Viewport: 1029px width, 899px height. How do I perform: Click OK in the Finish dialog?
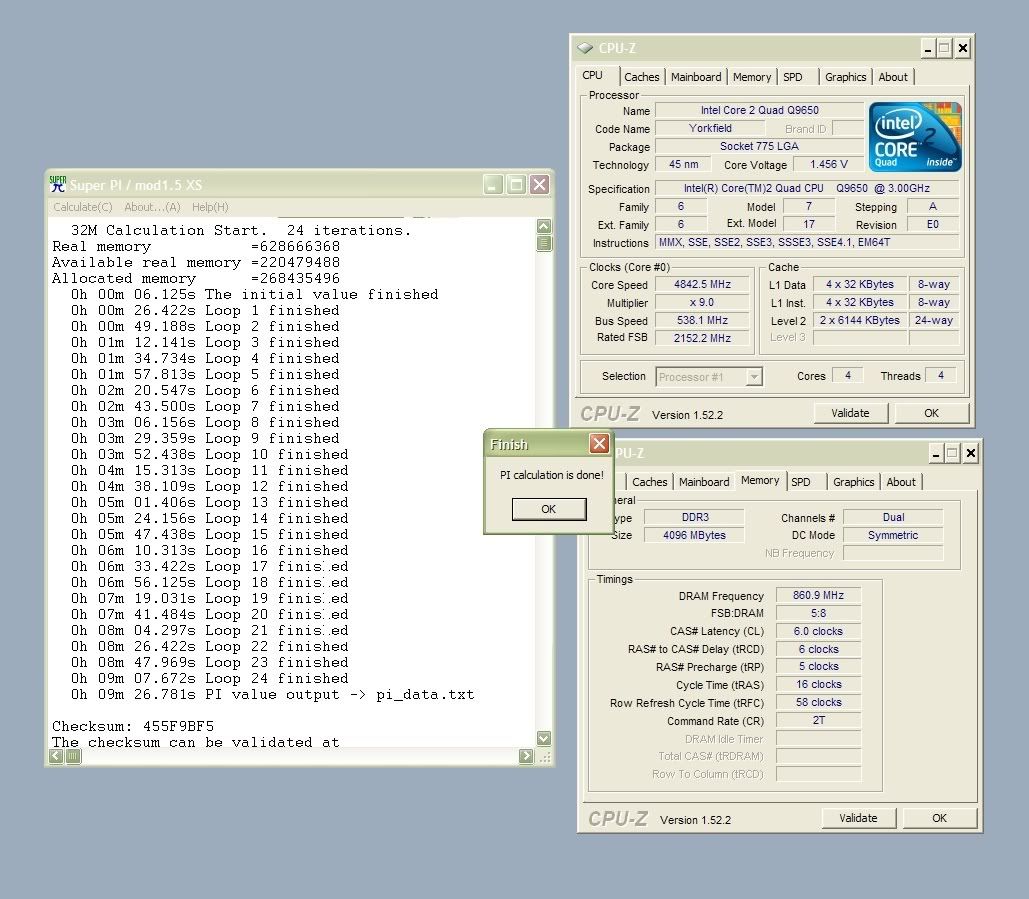(549, 509)
